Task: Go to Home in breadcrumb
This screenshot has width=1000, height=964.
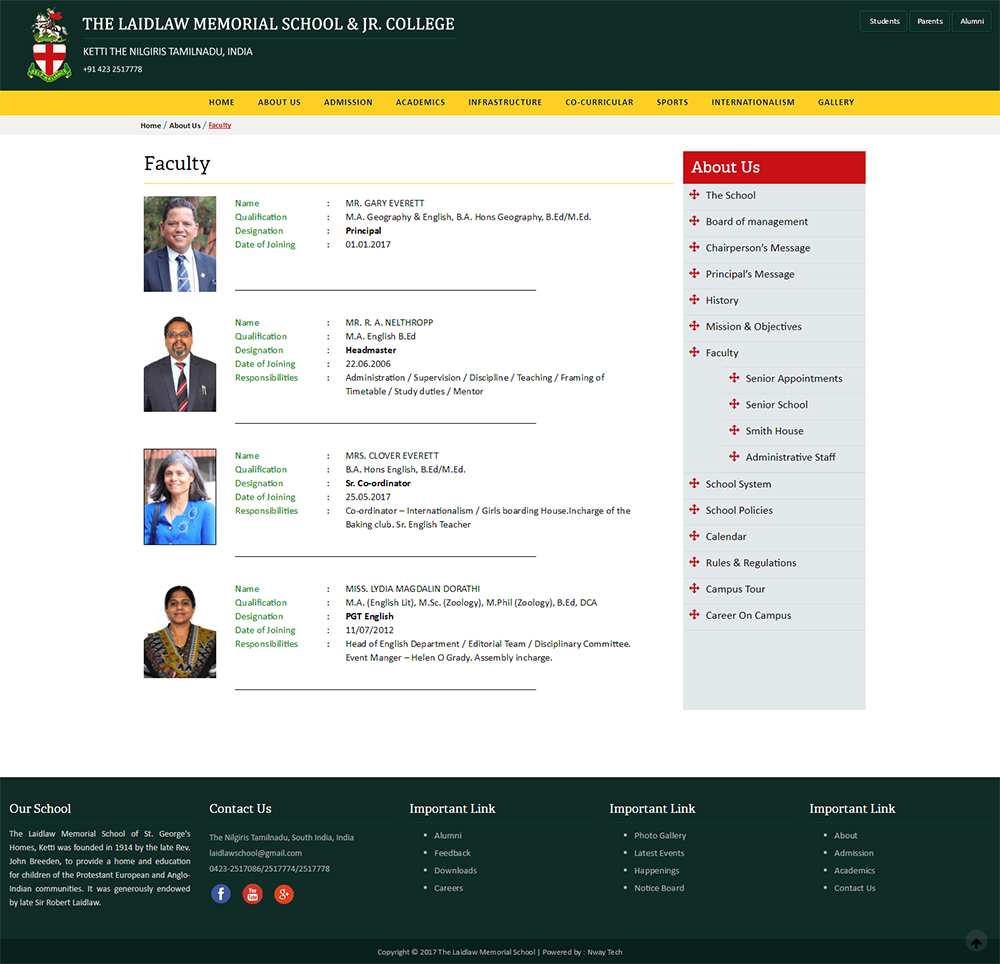Action: [150, 126]
